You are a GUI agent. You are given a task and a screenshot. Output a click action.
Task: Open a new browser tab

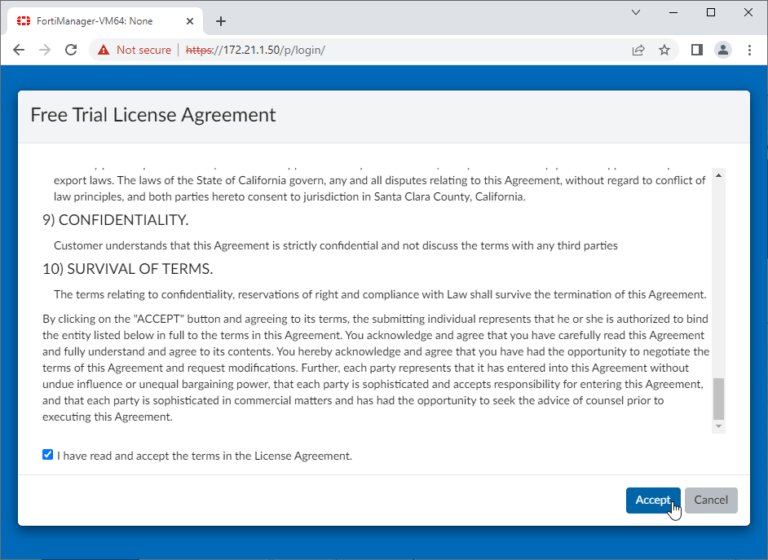click(221, 21)
